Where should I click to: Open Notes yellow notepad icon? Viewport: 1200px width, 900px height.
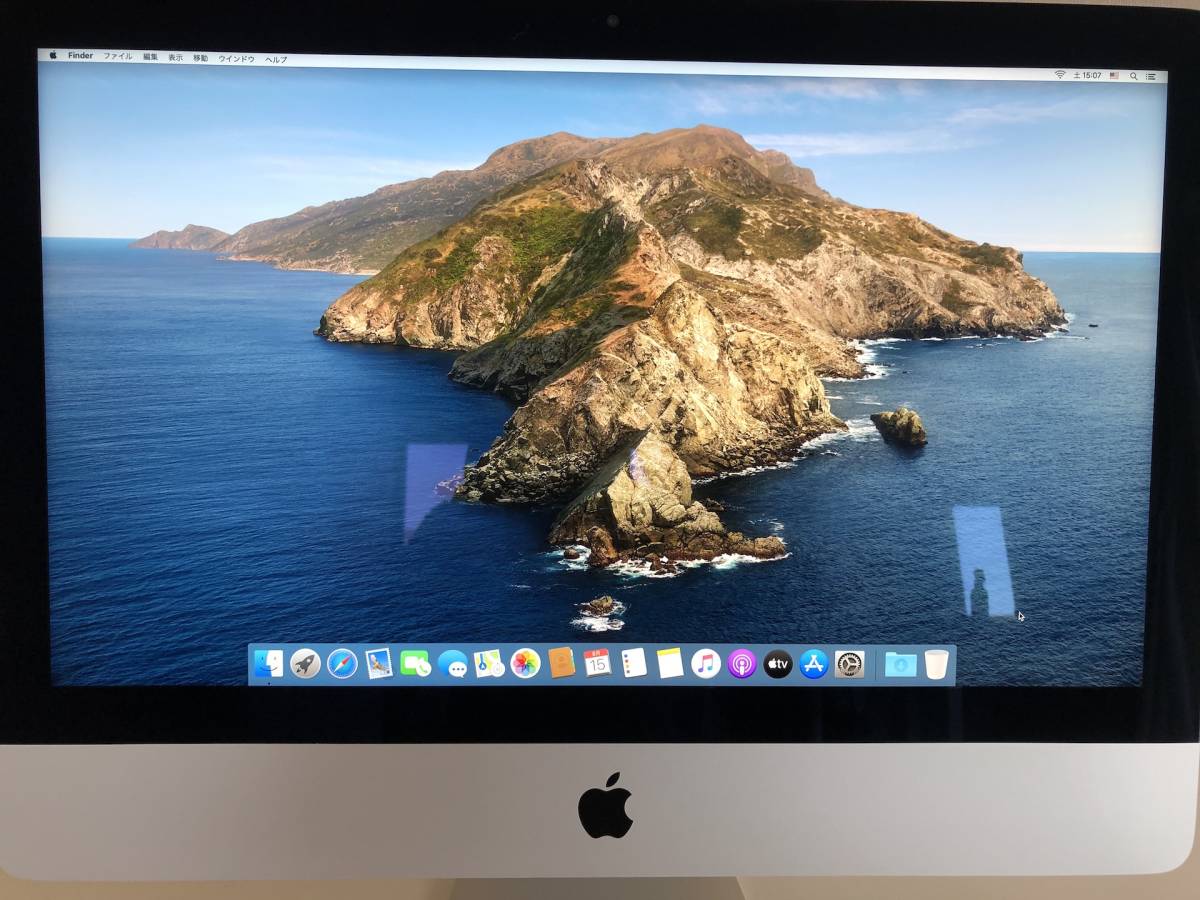[x=670, y=663]
